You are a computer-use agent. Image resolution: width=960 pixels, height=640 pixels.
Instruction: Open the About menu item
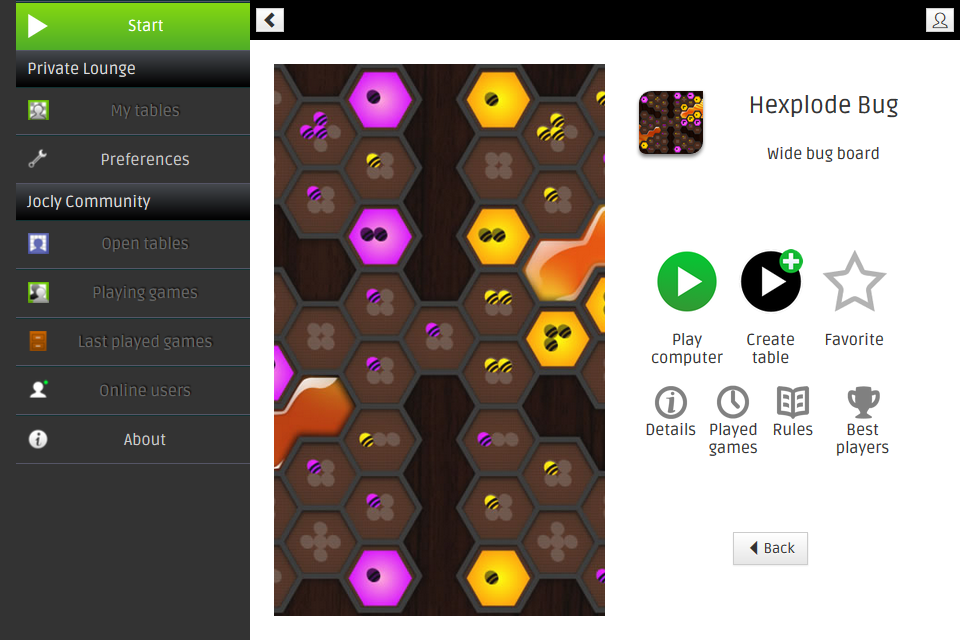tap(133, 439)
